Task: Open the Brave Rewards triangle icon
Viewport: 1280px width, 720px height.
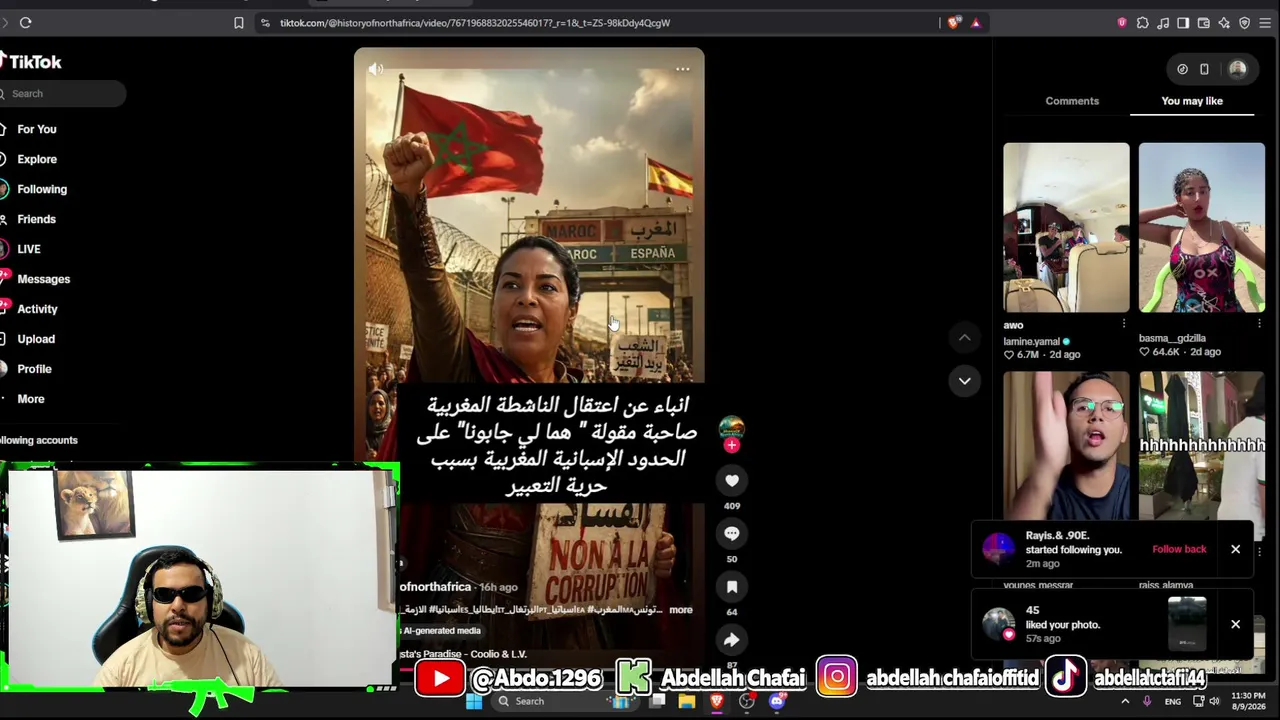Action: 976,23
